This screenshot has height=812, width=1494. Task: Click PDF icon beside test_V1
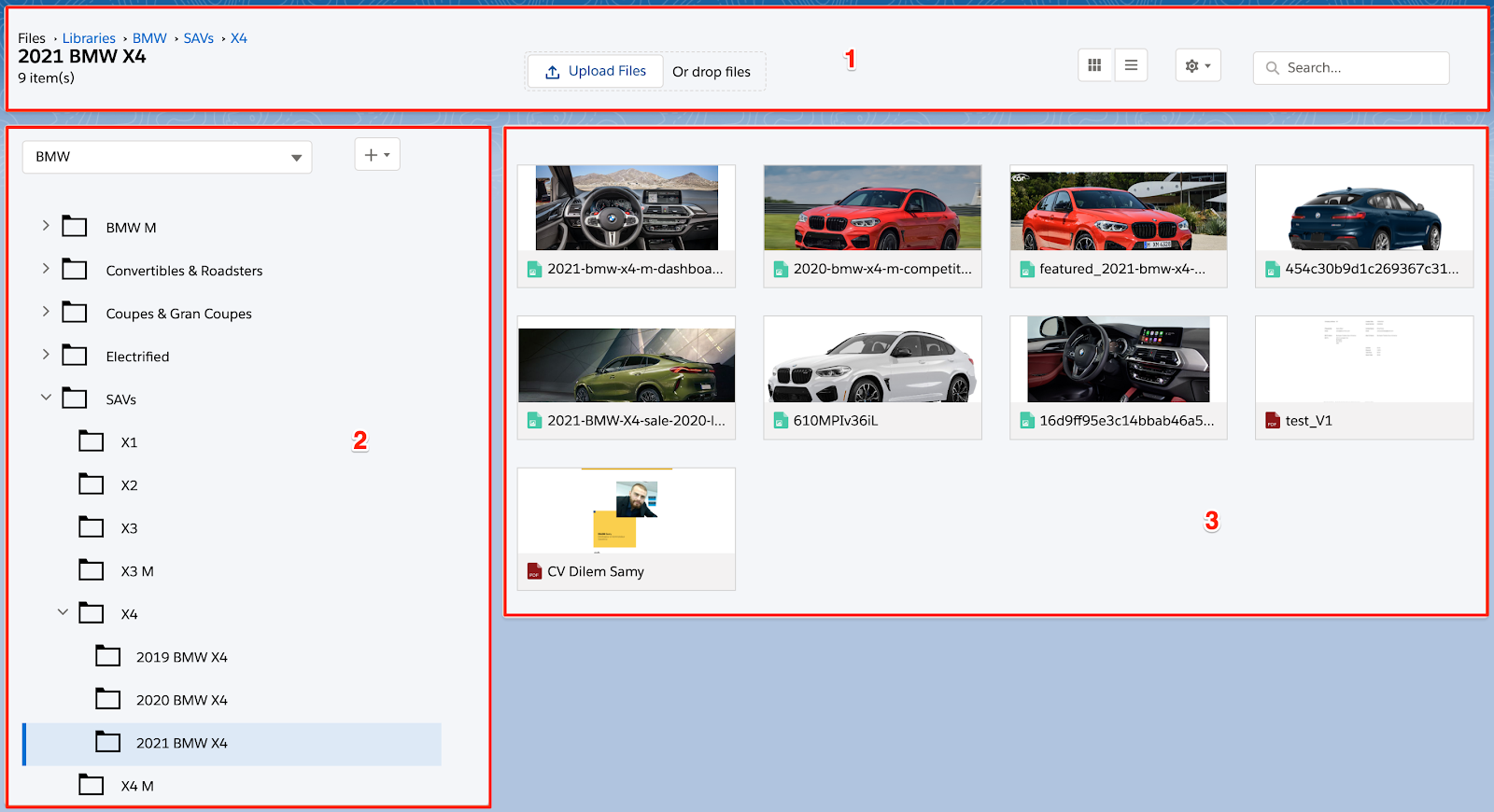[1273, 421]
